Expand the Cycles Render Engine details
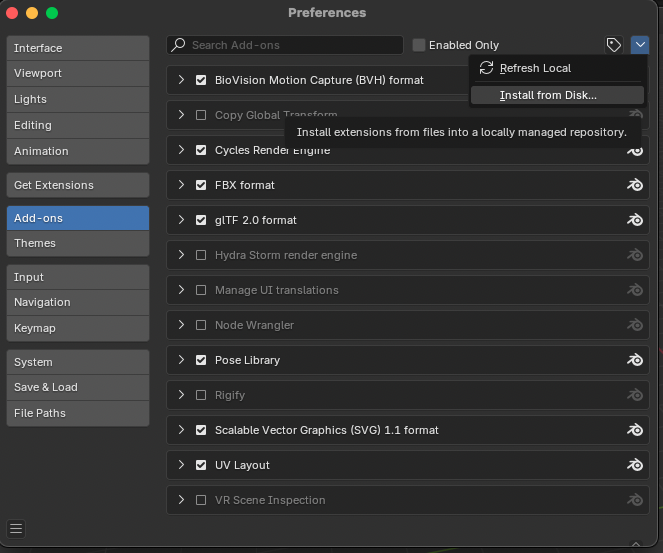 181,150
